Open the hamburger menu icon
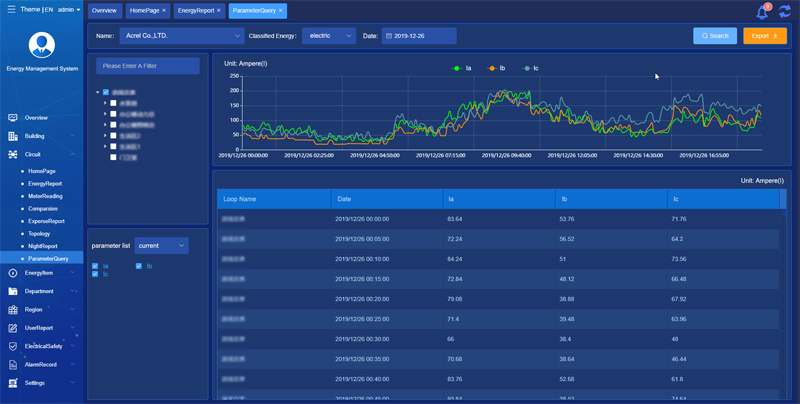The height and width of the screenshot is (404, 800). pyautogui.click(x=11, y=10)
